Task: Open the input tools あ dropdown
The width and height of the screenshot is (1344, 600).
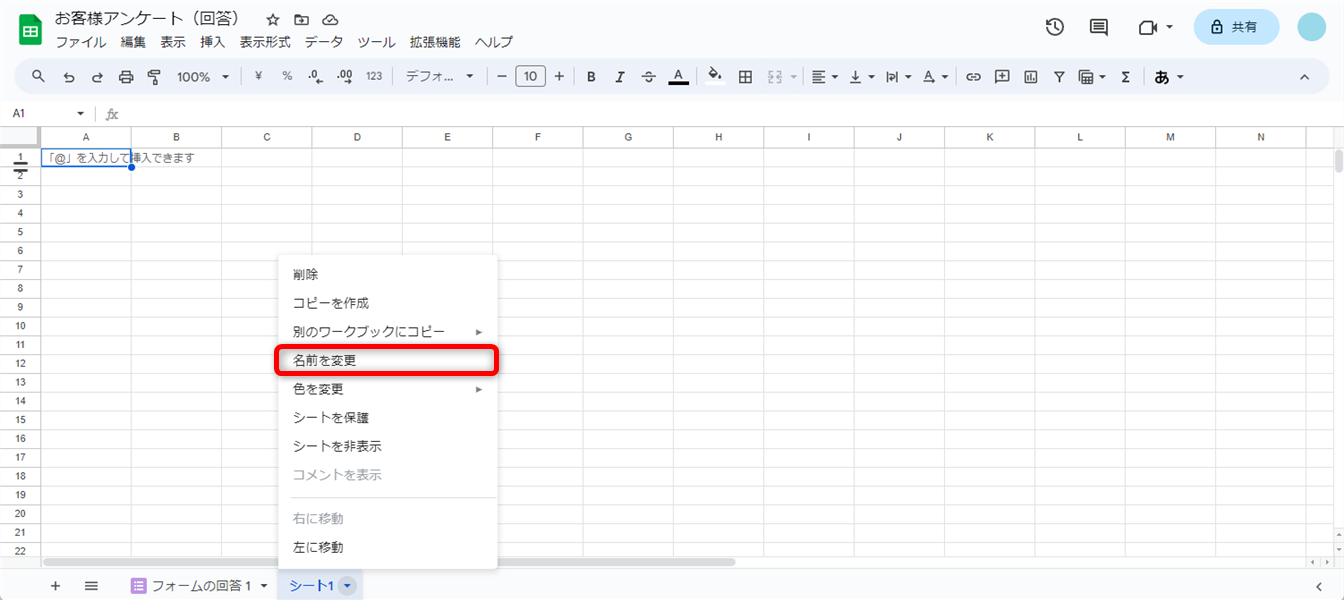Action: 1169,77
